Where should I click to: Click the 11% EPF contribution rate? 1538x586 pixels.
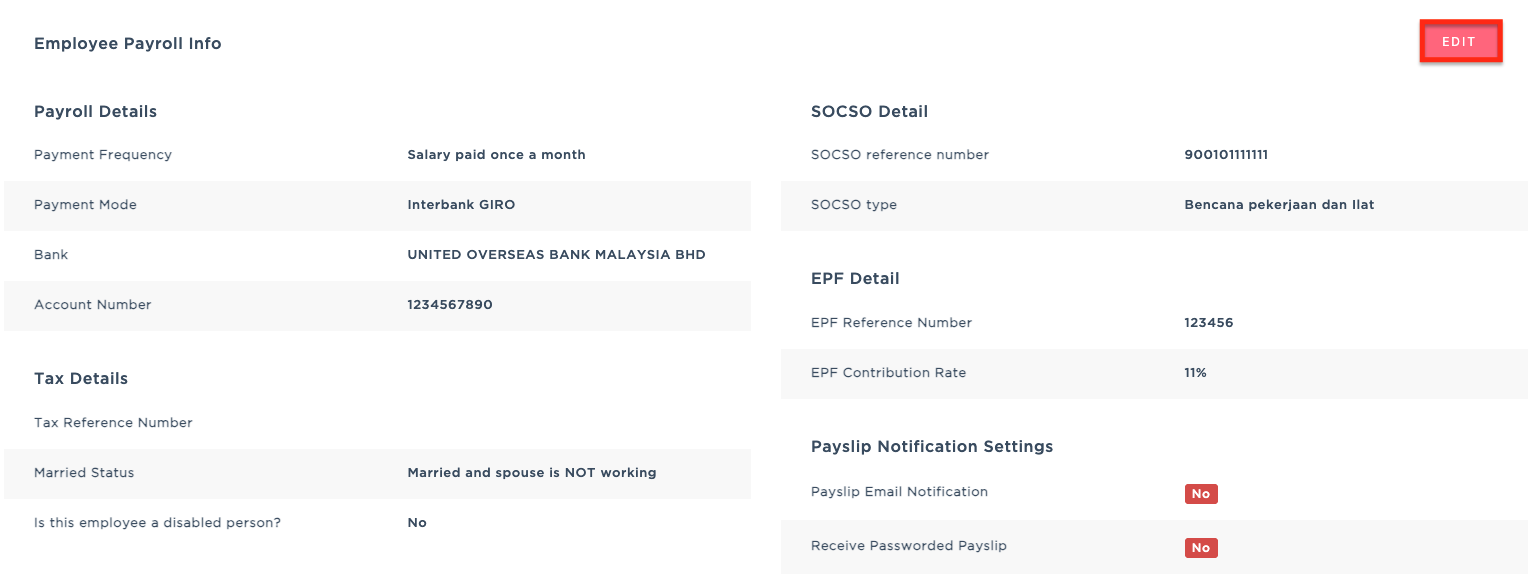[1195, 373]
